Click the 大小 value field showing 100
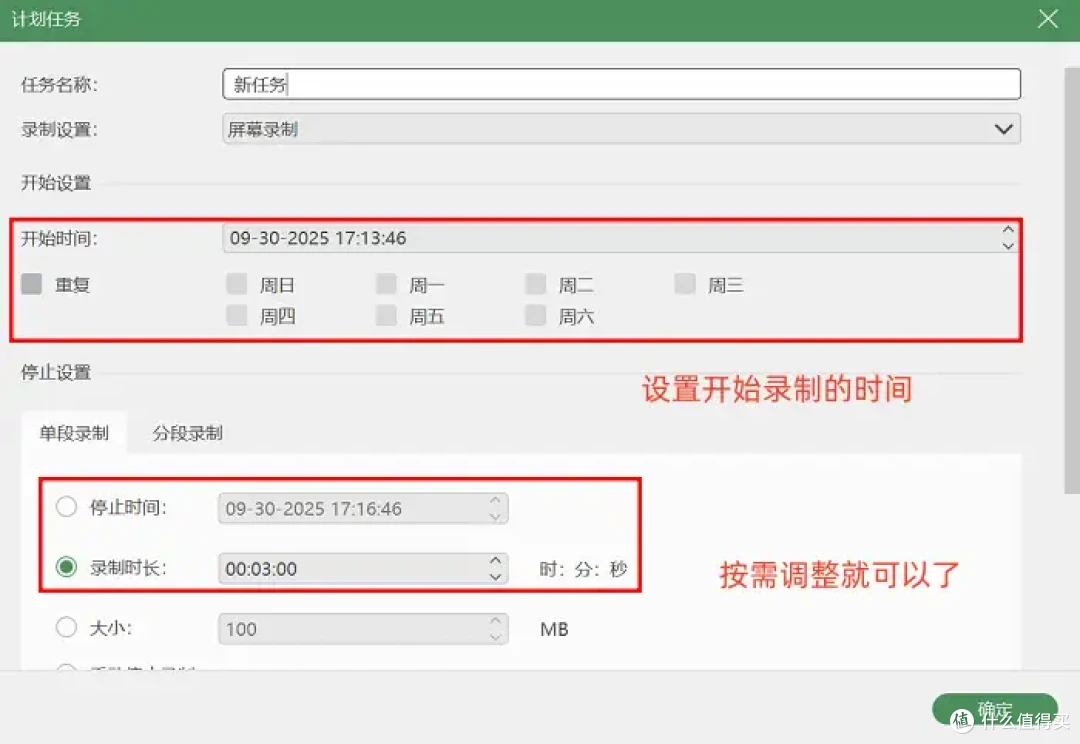This screenshot has width=1080, height=744. coord(363,629)
